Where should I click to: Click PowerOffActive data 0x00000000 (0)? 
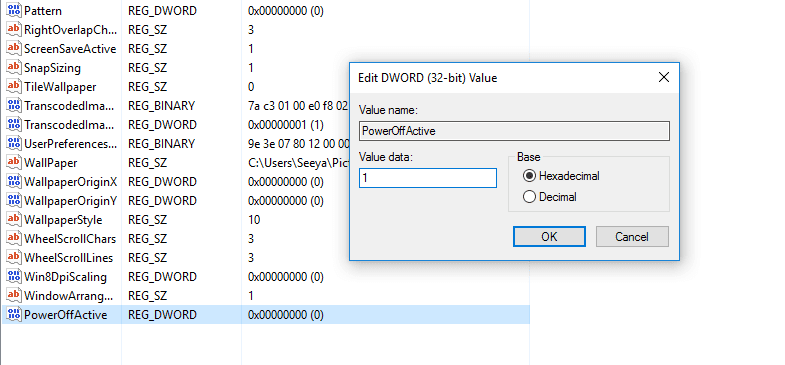286,315
